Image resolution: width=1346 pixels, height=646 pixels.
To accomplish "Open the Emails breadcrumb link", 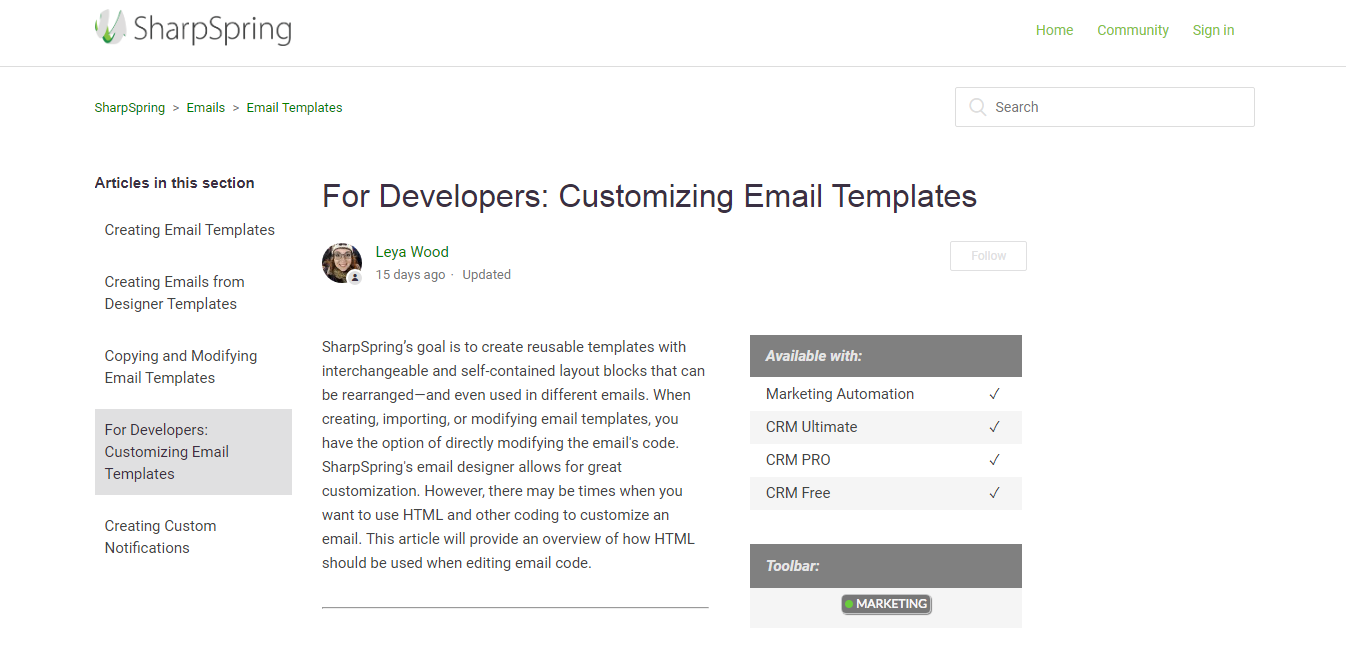I will (x=206, y=108).
